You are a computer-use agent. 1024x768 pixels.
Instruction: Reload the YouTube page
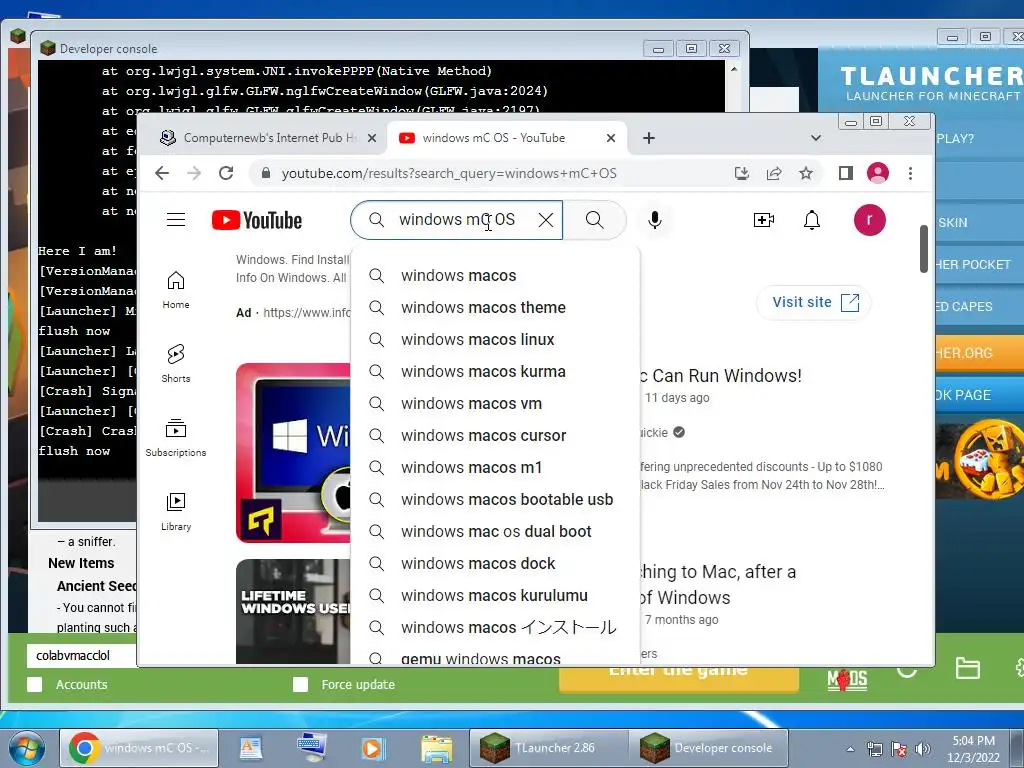coord(226,173)
